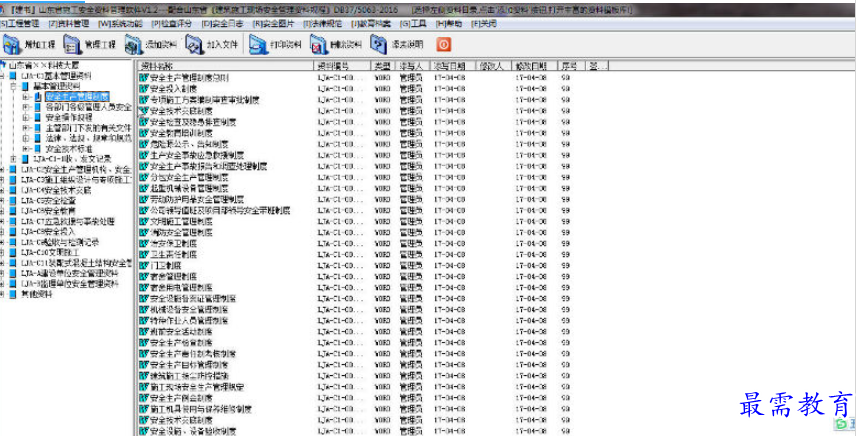Expand the 各部门各级管理人员安全 node
The height and width of the screenshot is (436, 861).
tap(26, 107)
